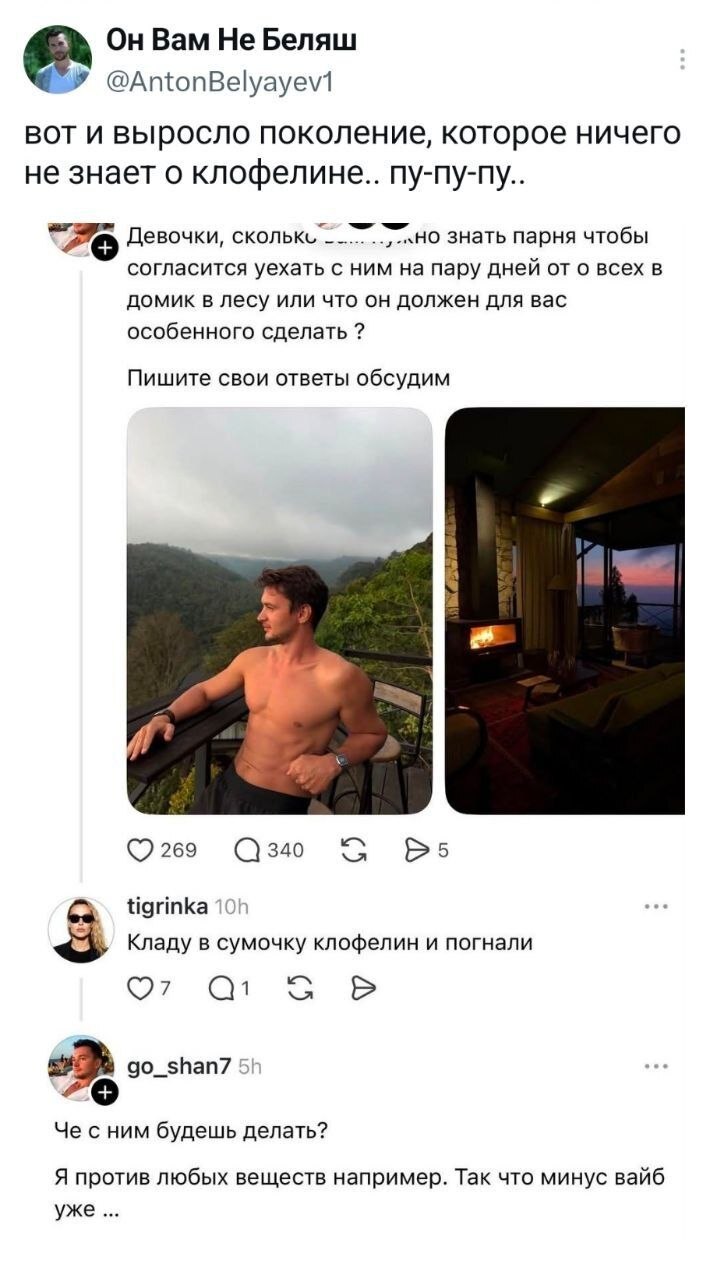The height and width of the screenshot is (1264, 720).
Task: Open the more options for go_shan7's reply
Action: pyautogui.click(x=656, y=1066)
